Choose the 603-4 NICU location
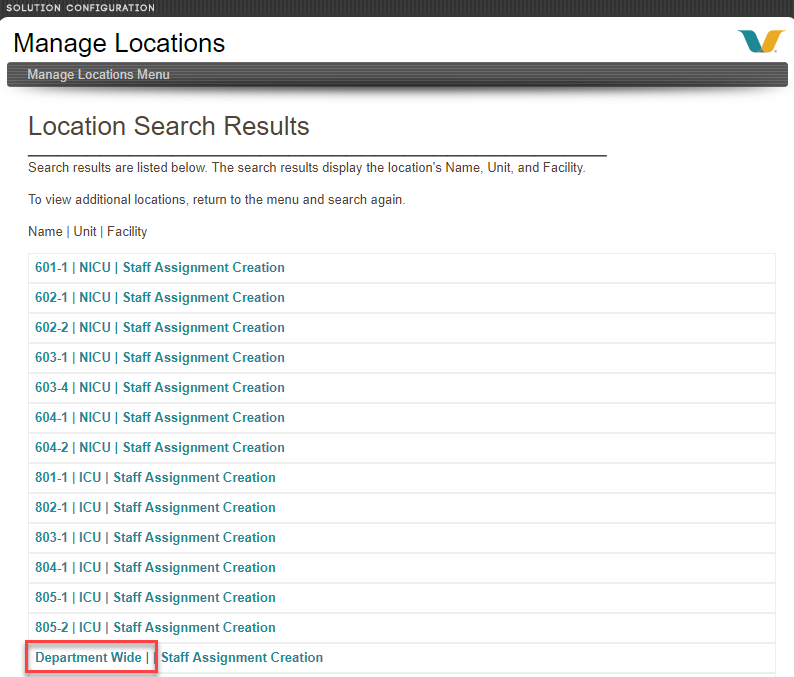794x677 pixels. coord(160,387)
